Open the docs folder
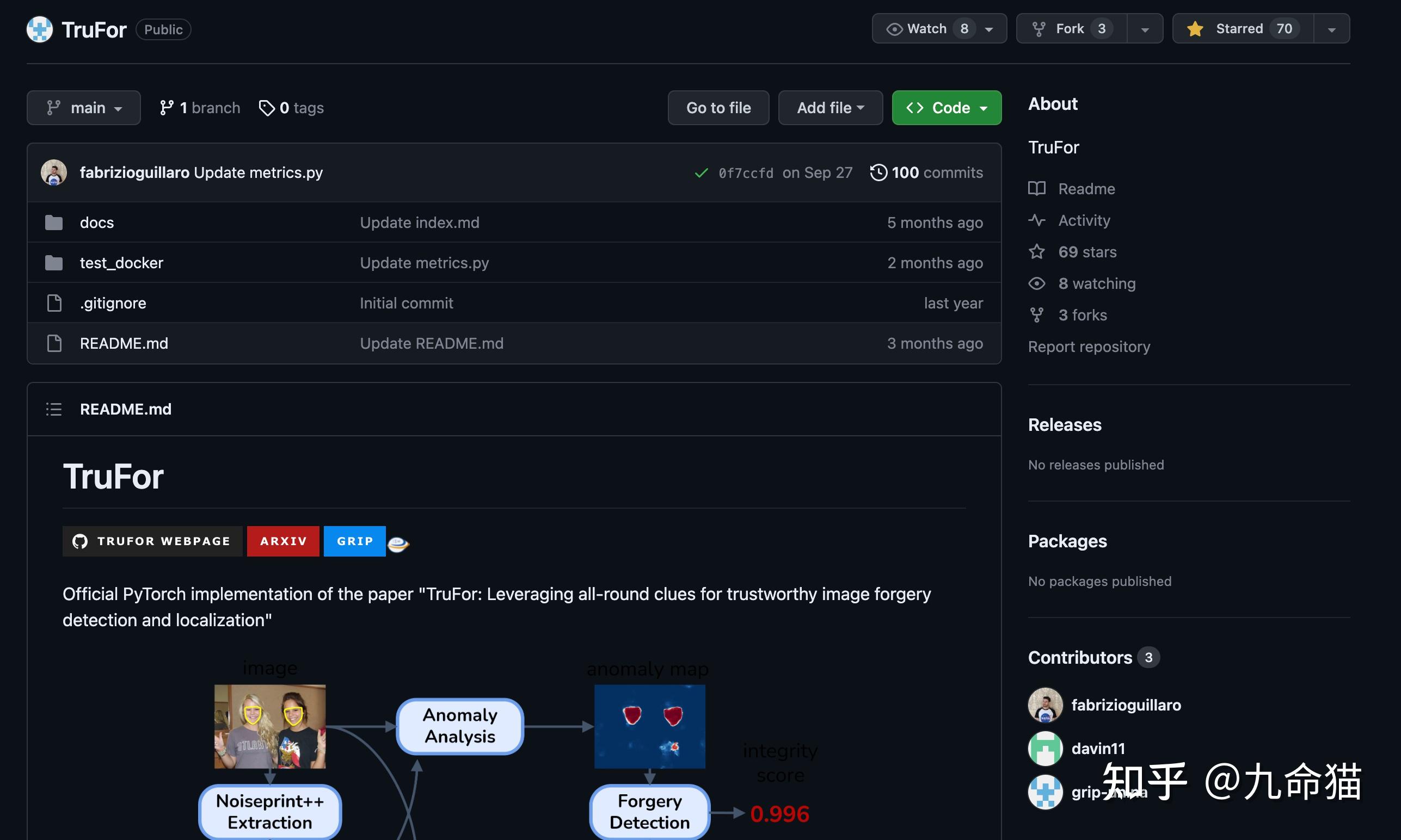The width and height of the screenshot is (1401, 840). (97, 223)
